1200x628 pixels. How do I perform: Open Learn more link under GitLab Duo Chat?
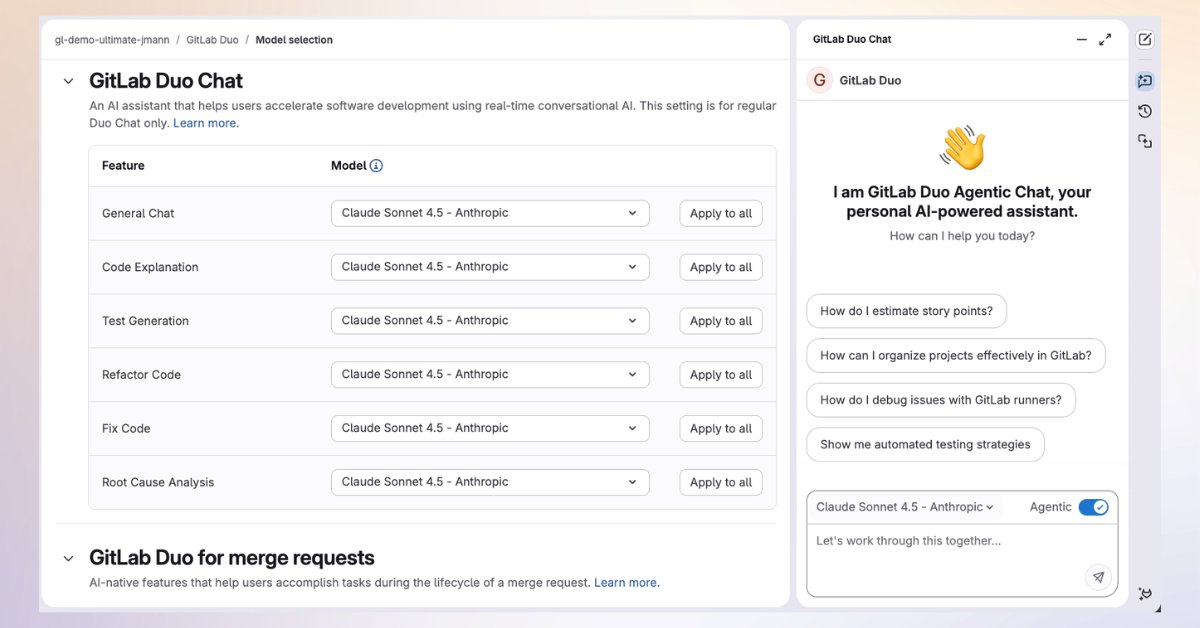click(x=205, y=123)
